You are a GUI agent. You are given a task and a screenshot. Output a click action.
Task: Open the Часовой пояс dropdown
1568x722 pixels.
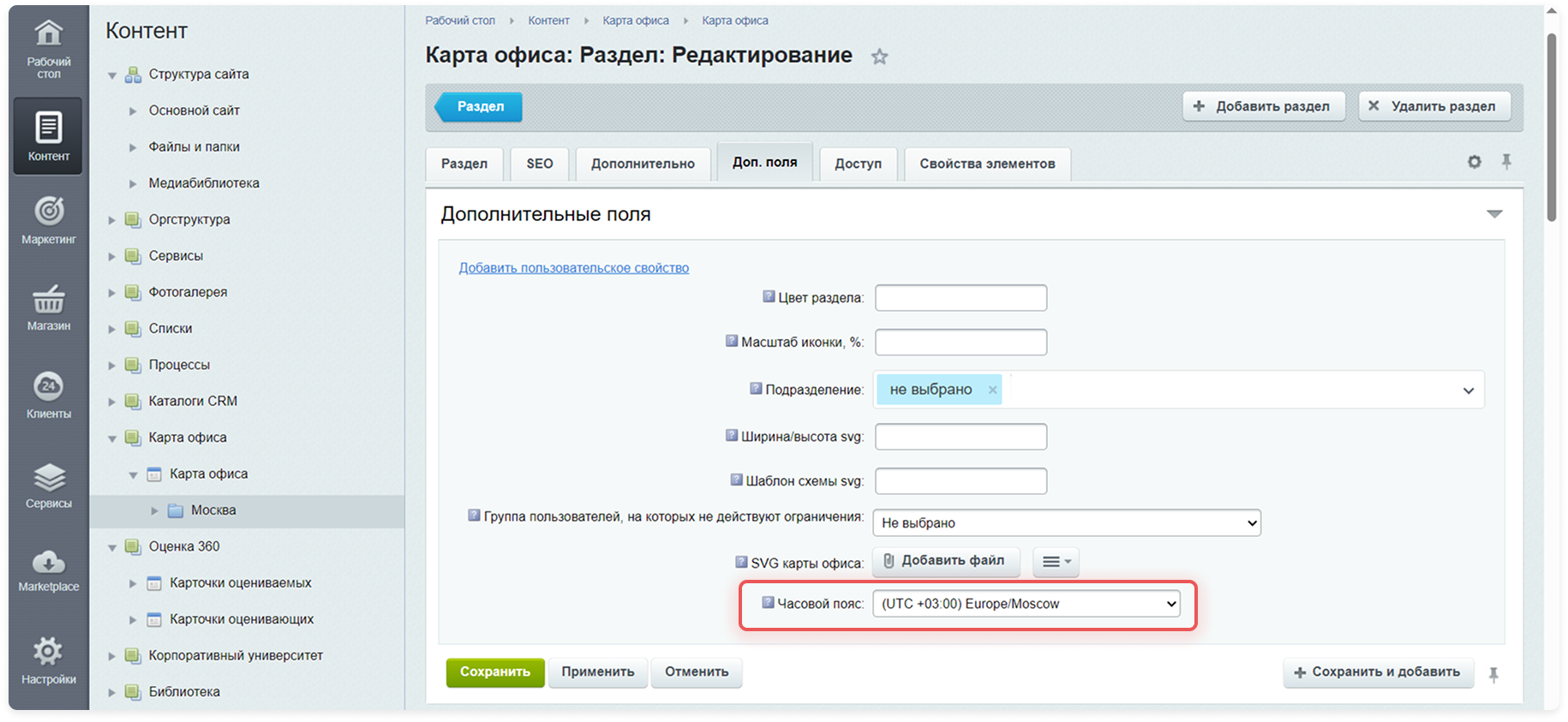[x=1026, y=604]
